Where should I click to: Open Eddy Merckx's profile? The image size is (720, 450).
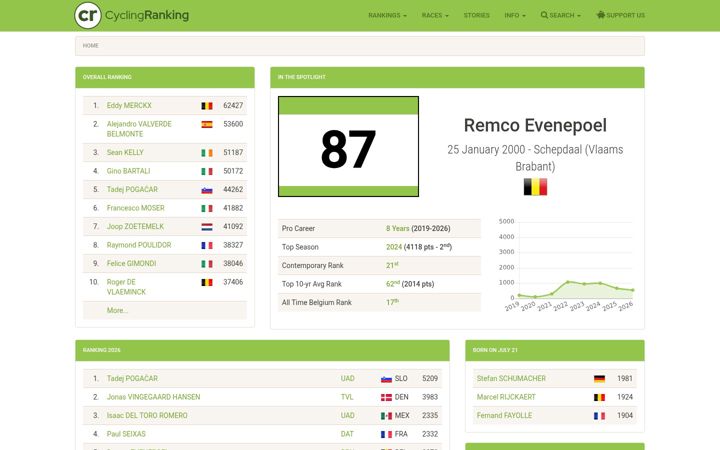129,106
